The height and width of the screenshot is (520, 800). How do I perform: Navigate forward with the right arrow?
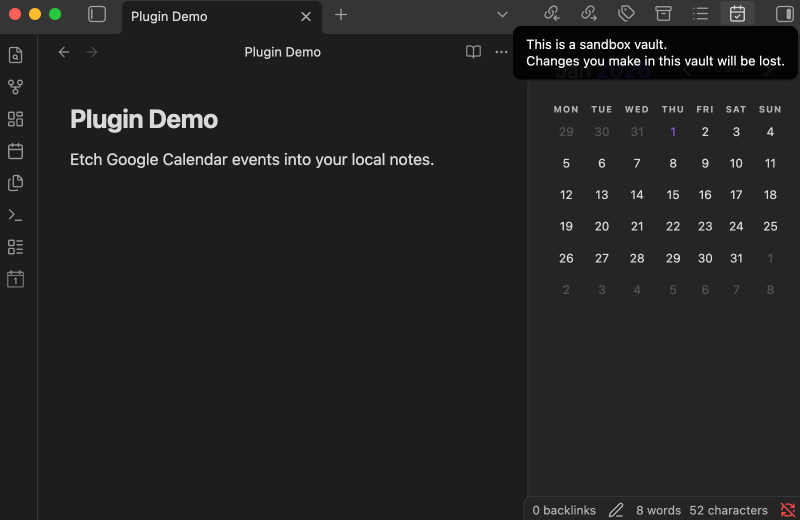[92, 52]
